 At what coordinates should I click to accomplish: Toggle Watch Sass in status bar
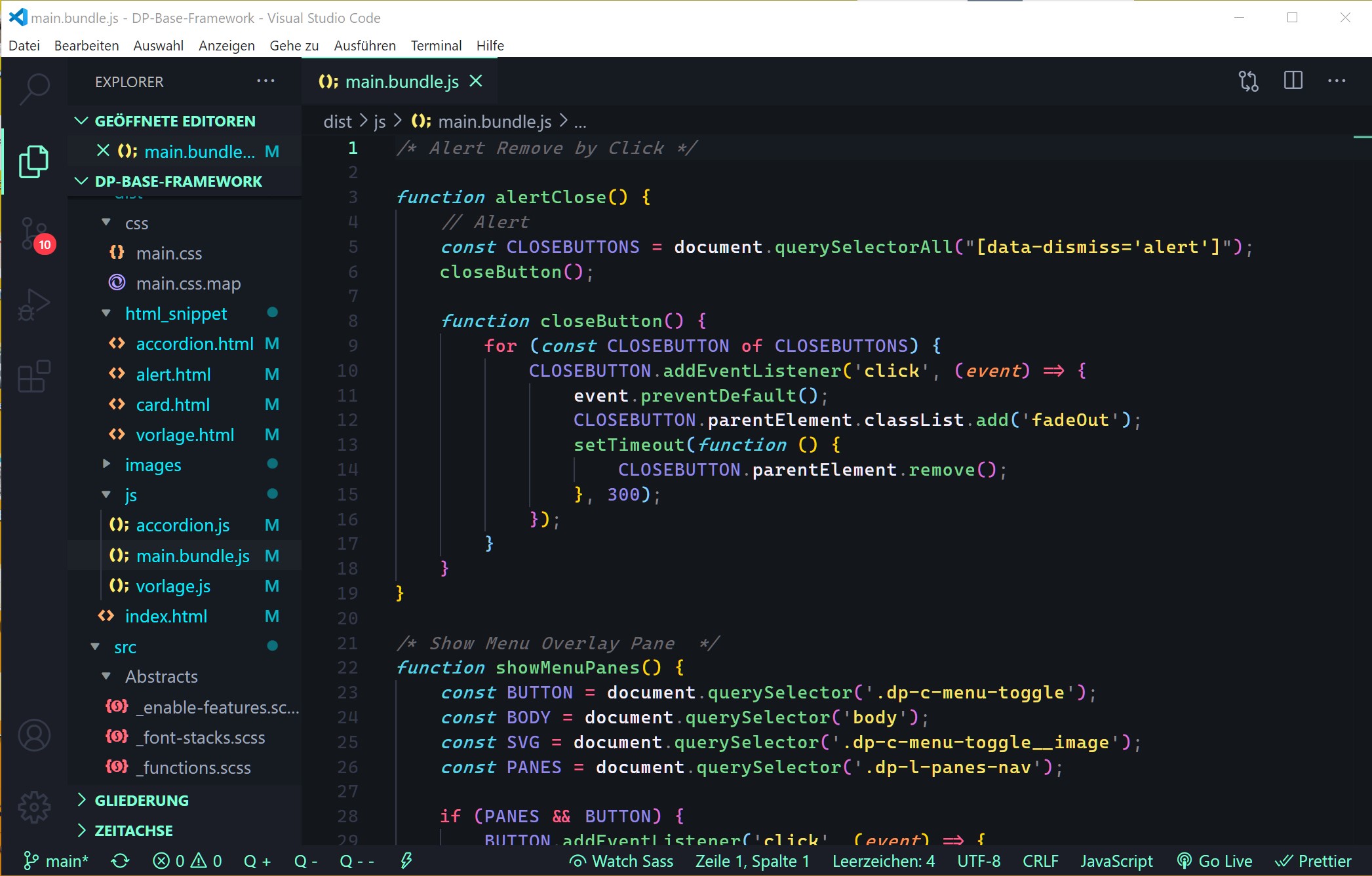pos(621,861)
